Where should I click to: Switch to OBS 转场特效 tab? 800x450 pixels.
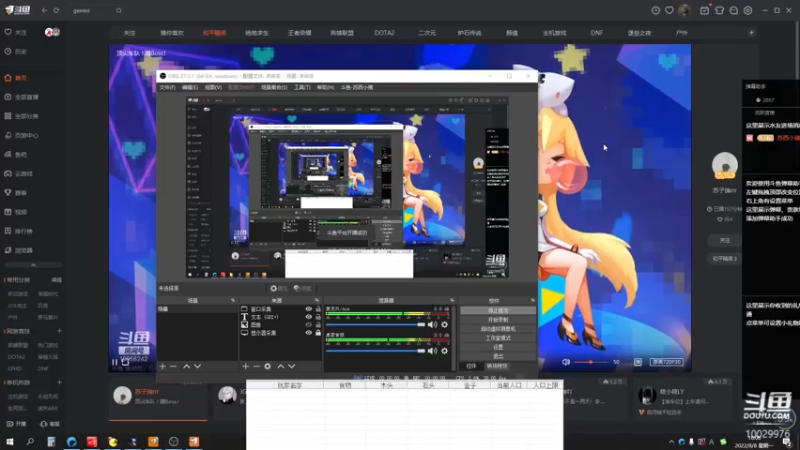coord(497,366)
